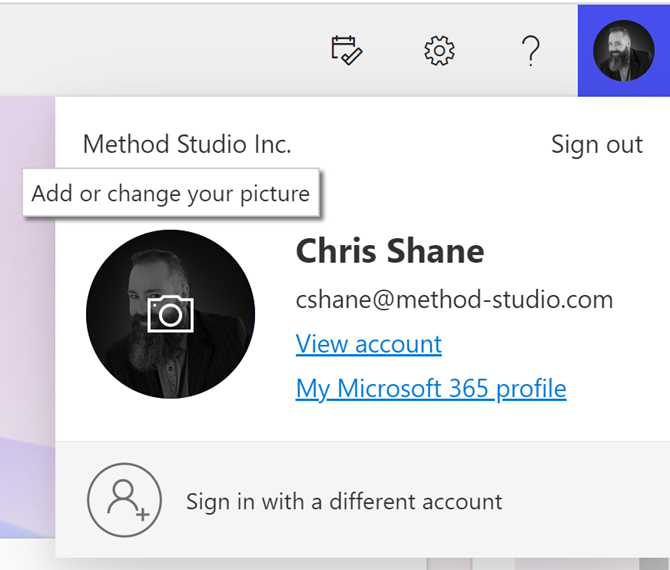Click the cshane@method-studio.com email address
This screenshot has width=670, height=570.
(x=454, y=299)
